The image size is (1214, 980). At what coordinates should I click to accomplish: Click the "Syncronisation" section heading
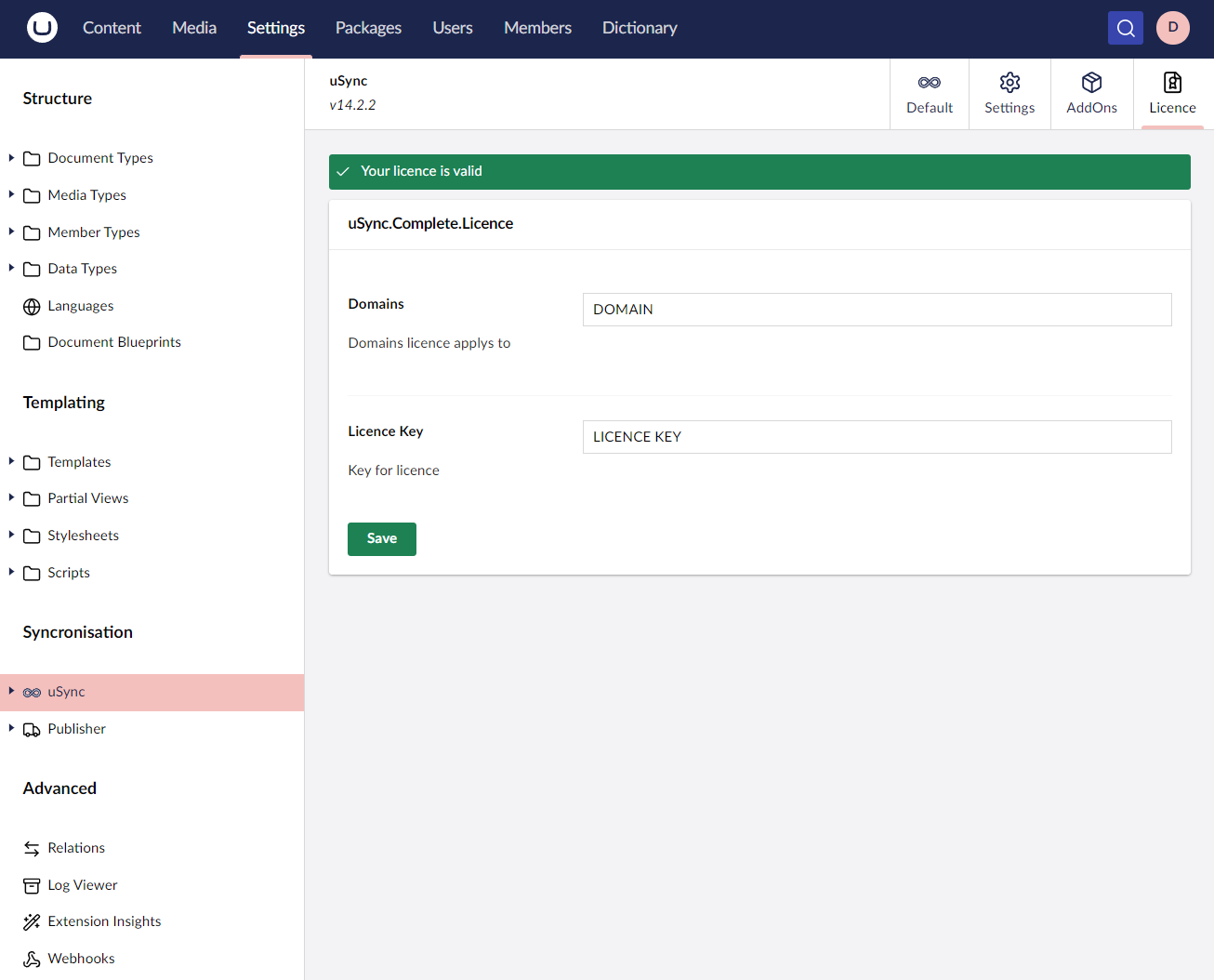pyautogui.click(x=78, y=632)
